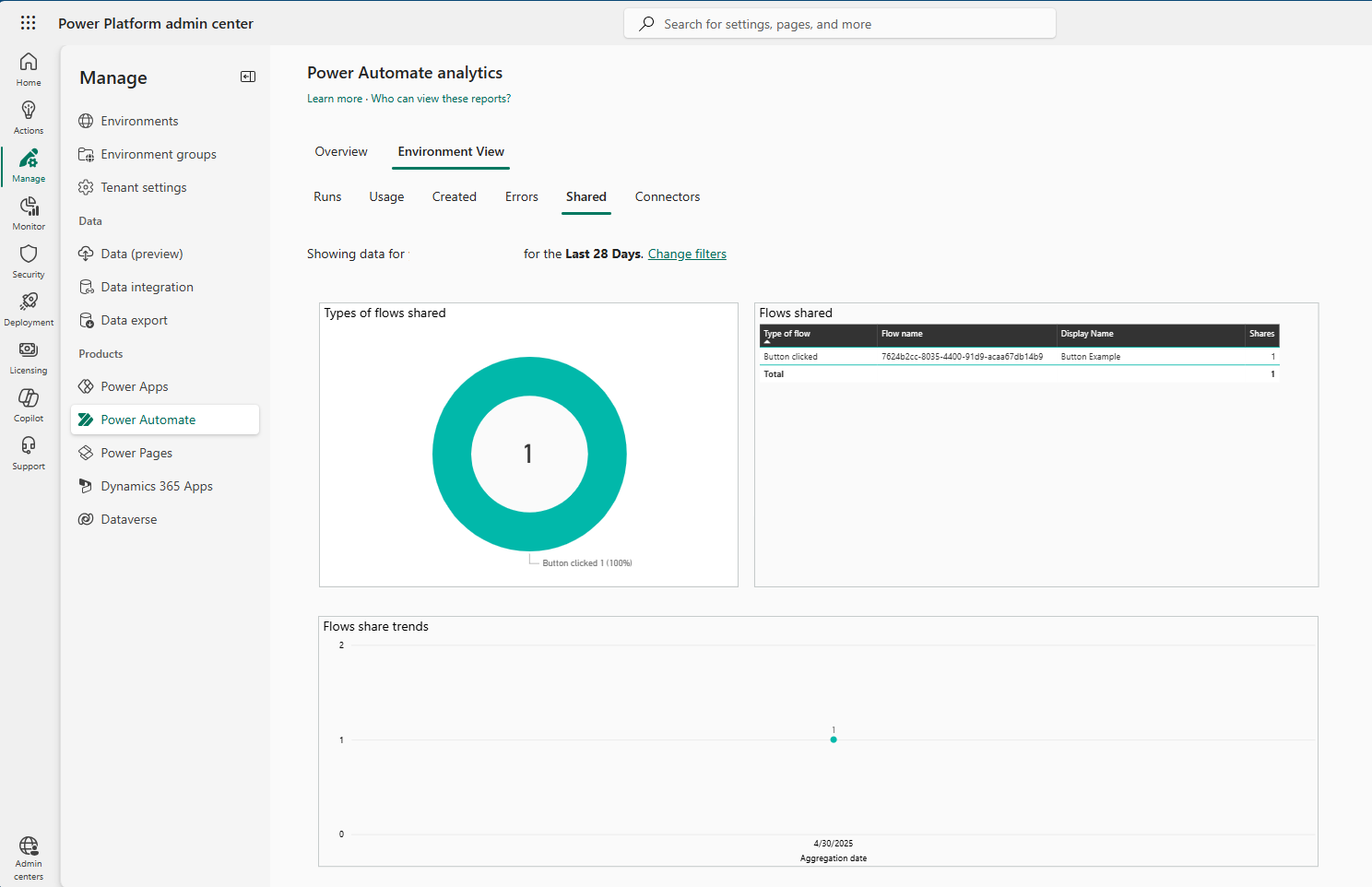This screenshot has height=887, width=1372.
Task: Switch to the Overview tab
Action: click(341, 151)
